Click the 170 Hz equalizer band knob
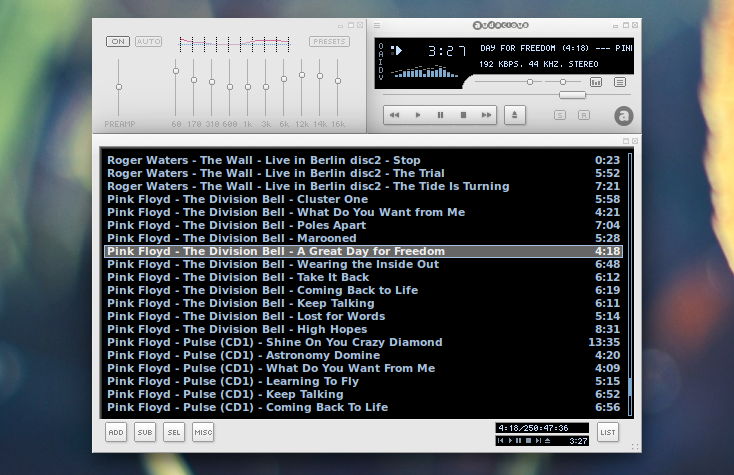Image resolution: width=734 pixels, height=475 pixels. click(194, 80)
